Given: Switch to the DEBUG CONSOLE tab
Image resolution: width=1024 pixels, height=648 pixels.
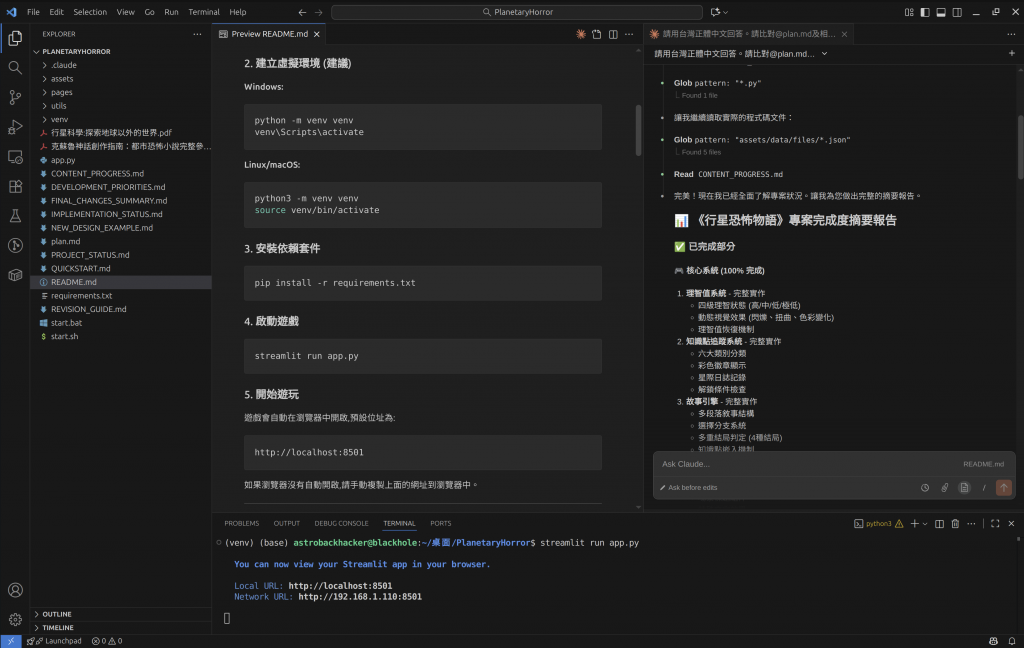Looking at the screenshot, I should (x=341, y=523).
